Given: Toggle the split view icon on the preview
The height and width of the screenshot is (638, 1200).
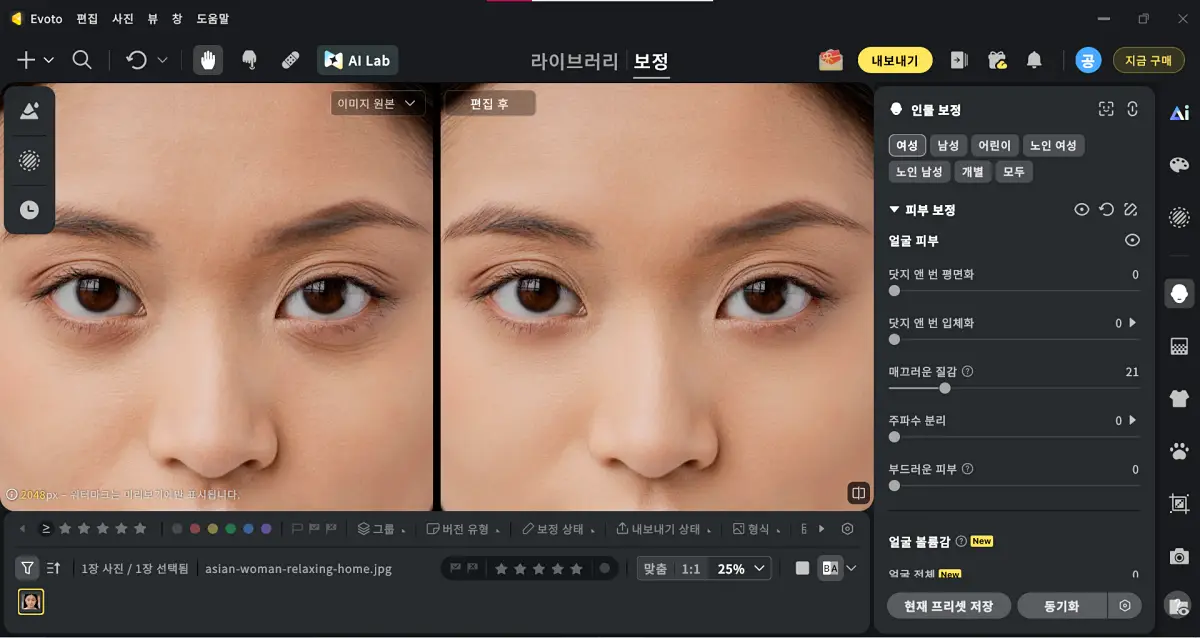Looking at the screenshot, I should 858,493.
